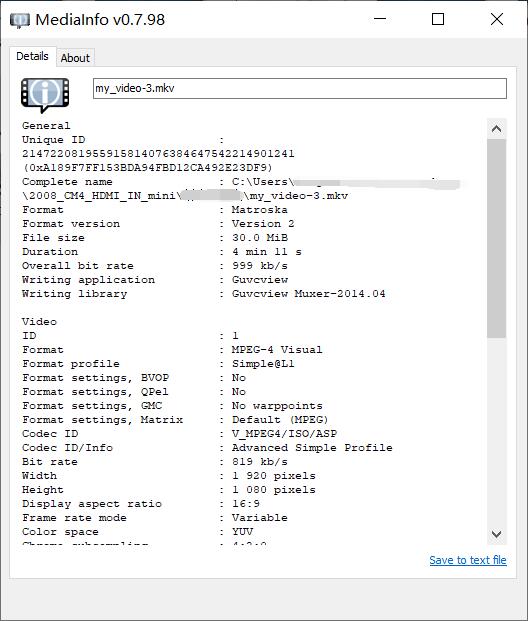Click the my_video-3.mkv filename field
Viewport: 528px width, 621px height.
[300, 88]
